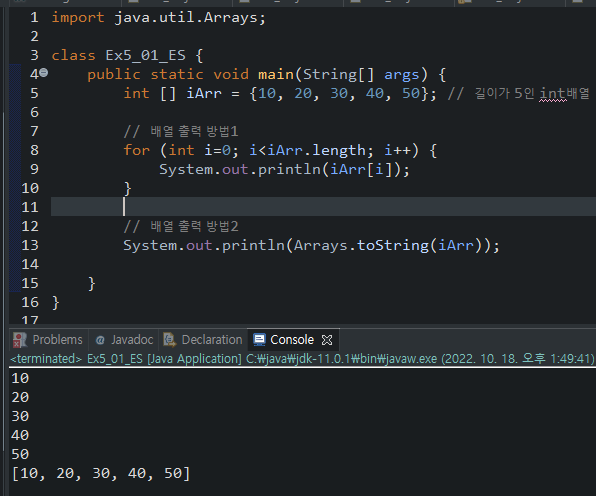596x496 pixels.
Task: Close the Console view
Action: [327, 340]
